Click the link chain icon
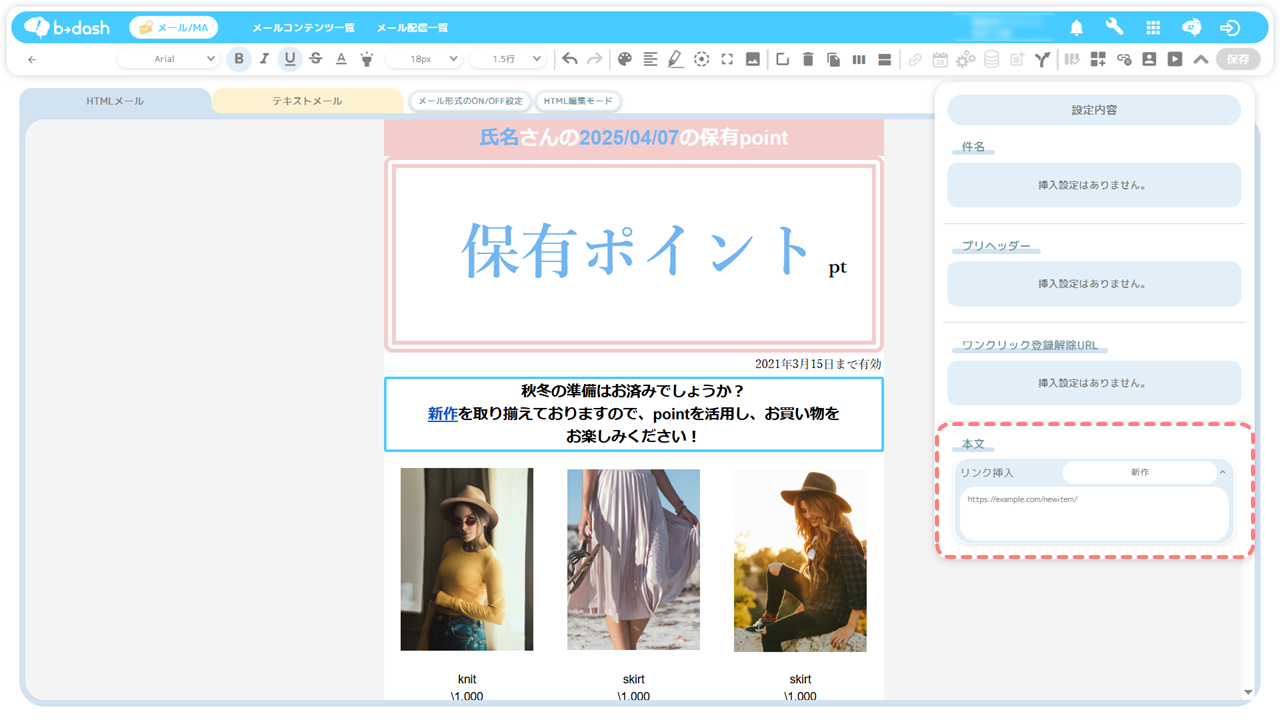The width and height of the screenshot is (1280, 720). [x=915, y=59]
